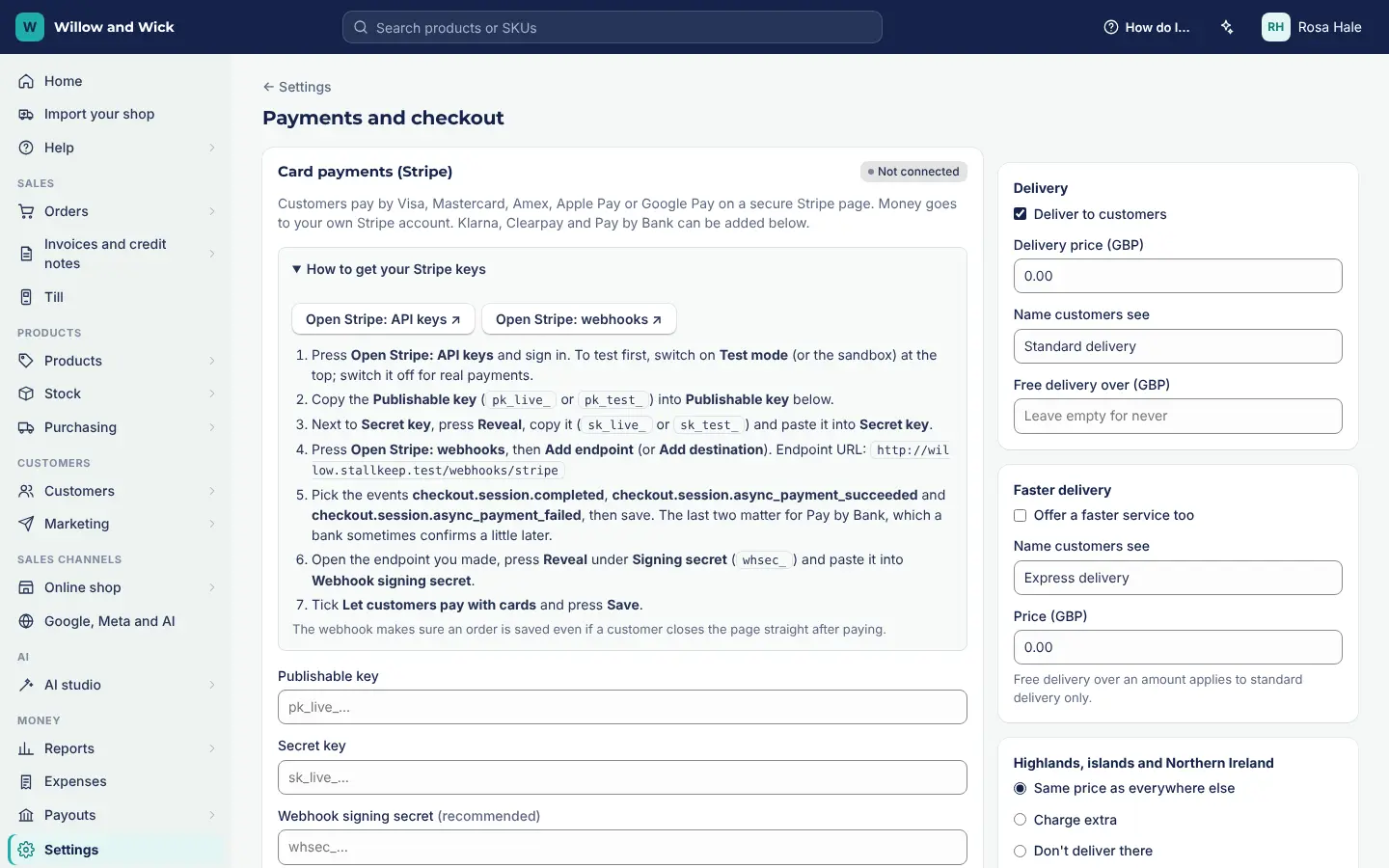Open the How do I... help button
The image size is (1389, 868).
pyautogui.click(x=1147, y=27)
